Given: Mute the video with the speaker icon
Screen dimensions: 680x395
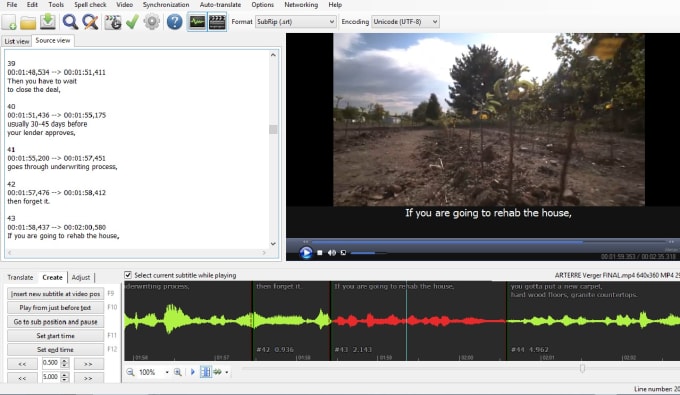Looking at the screenshot, I should click(332, 252).
